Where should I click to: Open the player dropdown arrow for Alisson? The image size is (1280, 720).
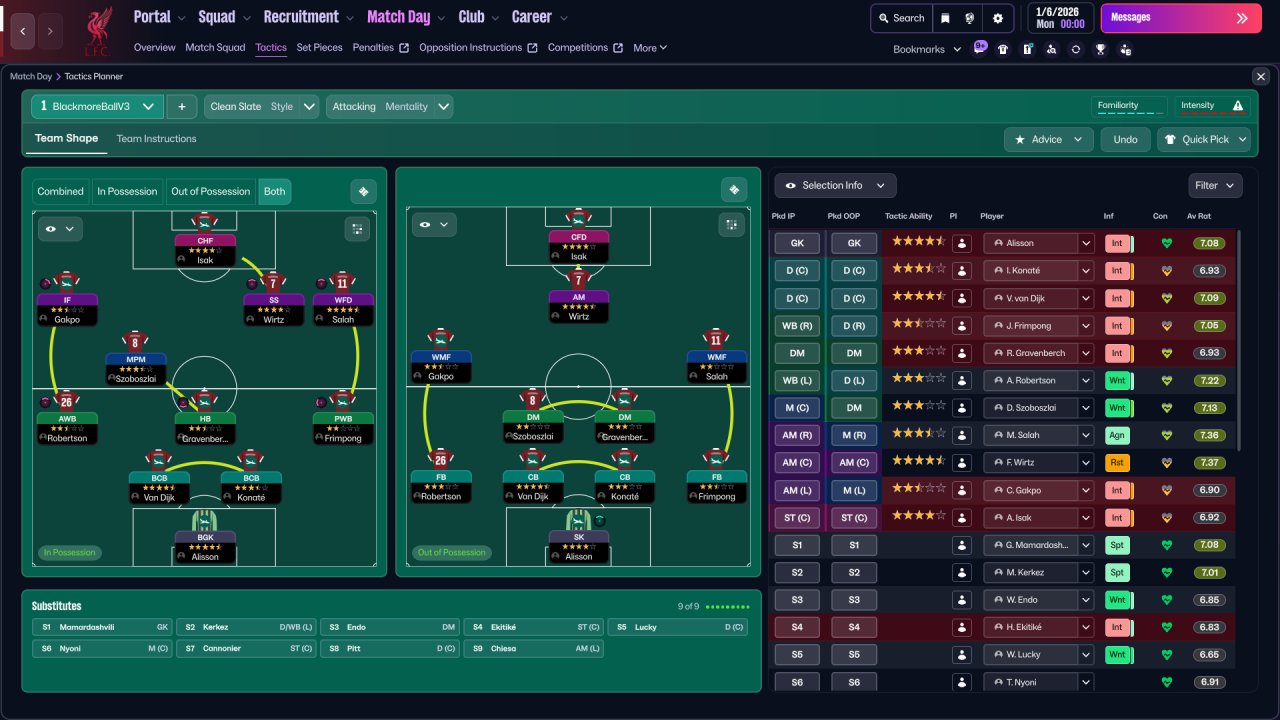point(1086,243)
